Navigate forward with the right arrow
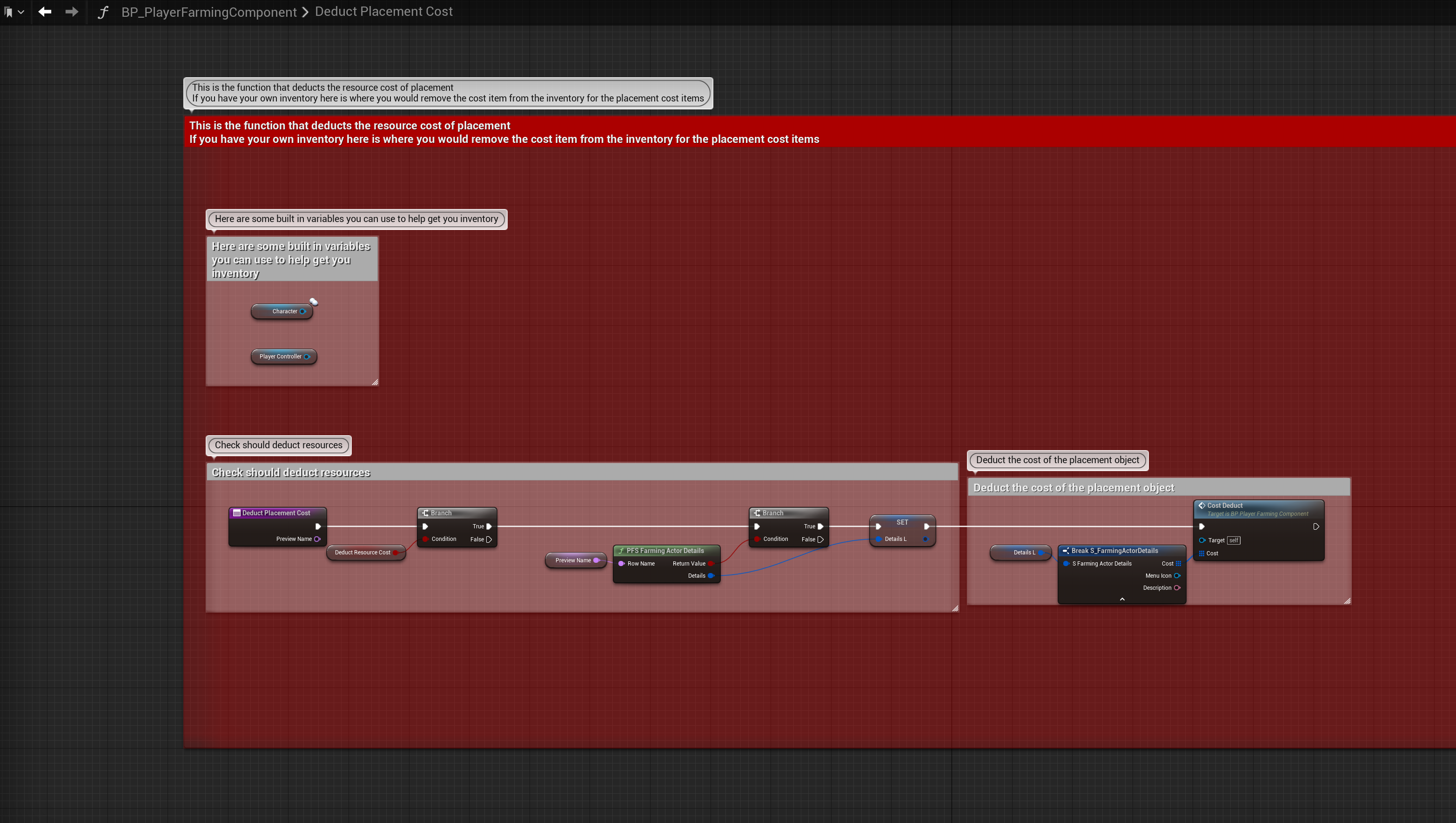1456x823 pixels. point(72,12)
